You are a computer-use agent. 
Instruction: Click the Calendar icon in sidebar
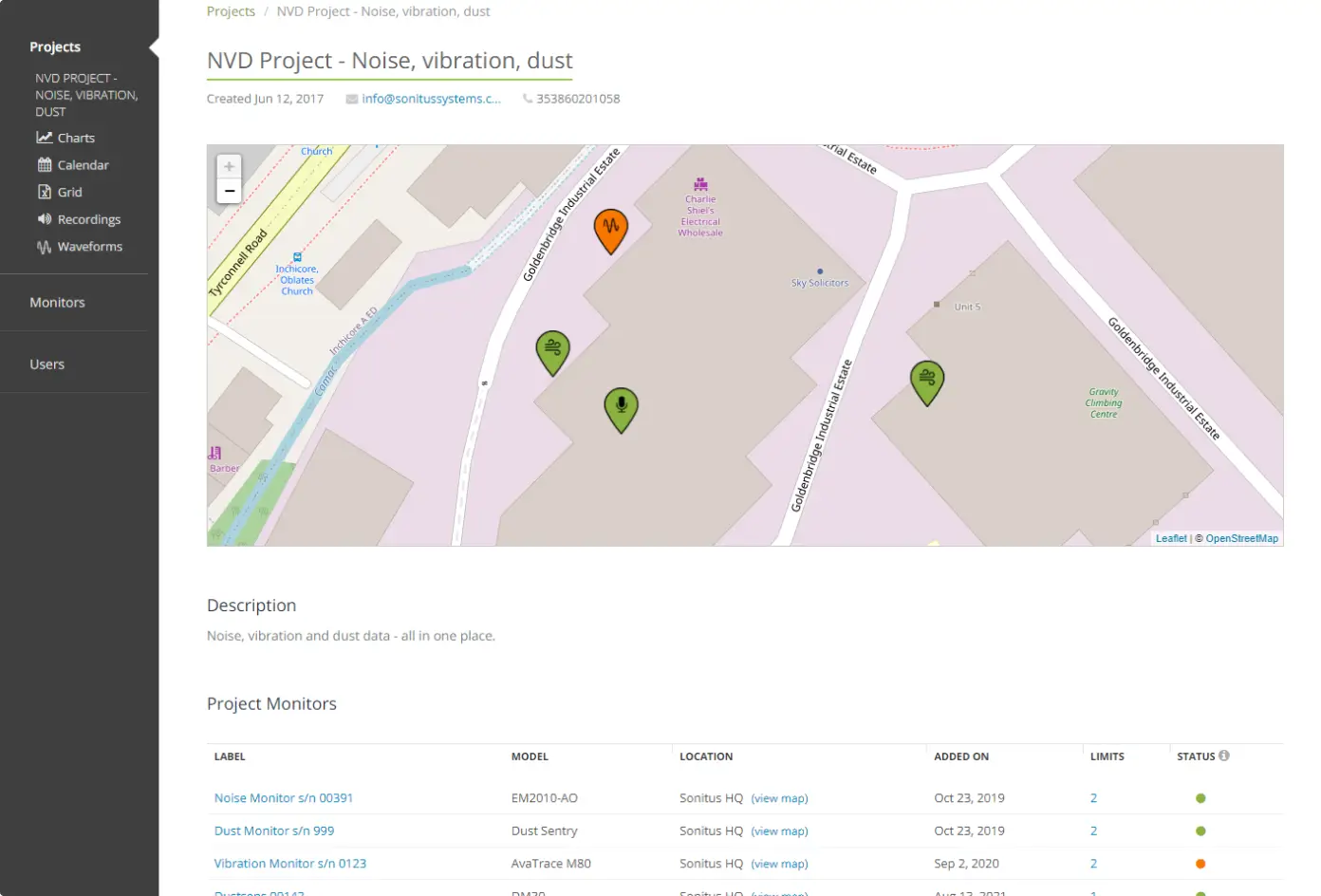[45, 165]
